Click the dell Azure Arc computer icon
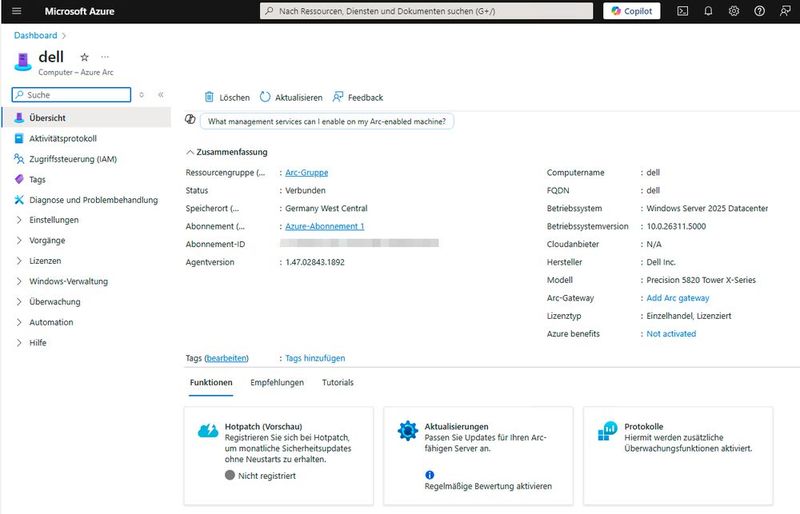 (x=23, y=61)
